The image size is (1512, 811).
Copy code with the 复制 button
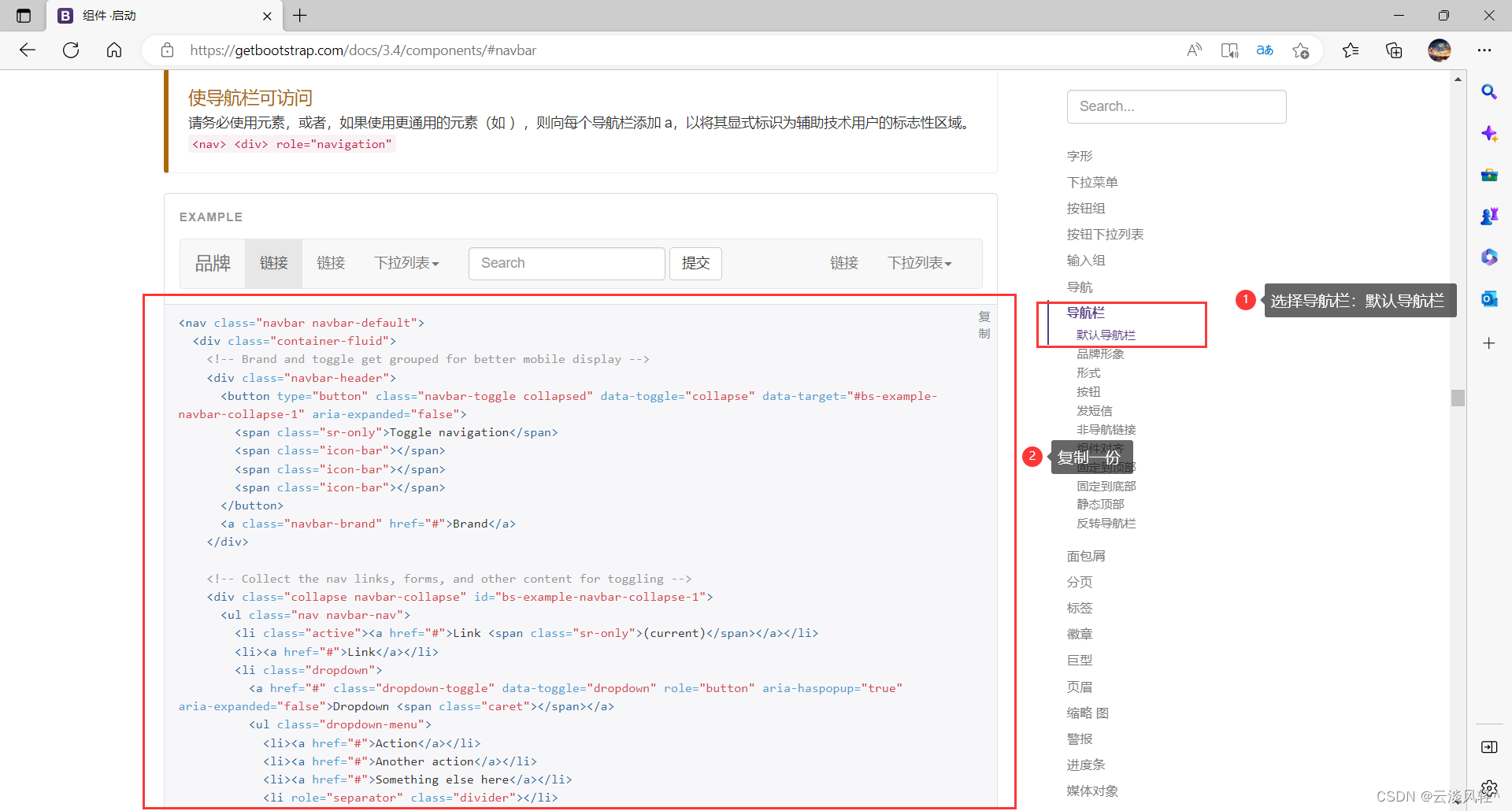tap(984, 324)
